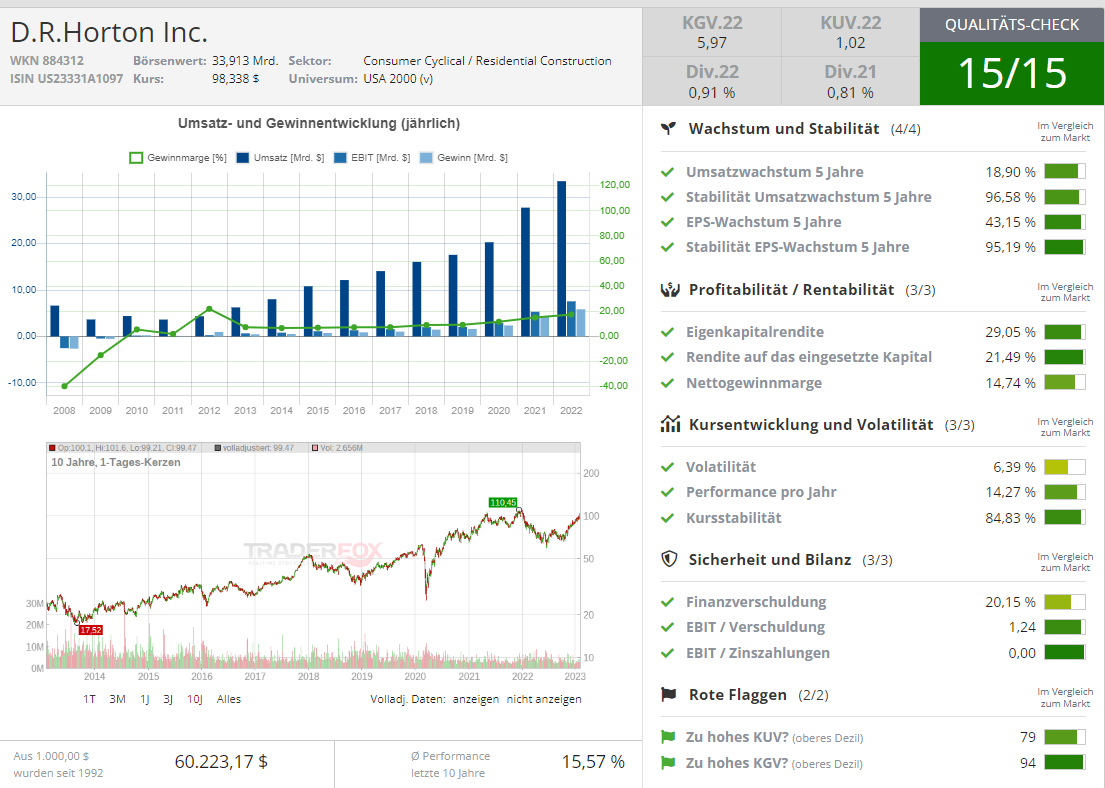
Task: Click the Sicherheit und Bilanz shield icon
Action: [x=669, y=559]
